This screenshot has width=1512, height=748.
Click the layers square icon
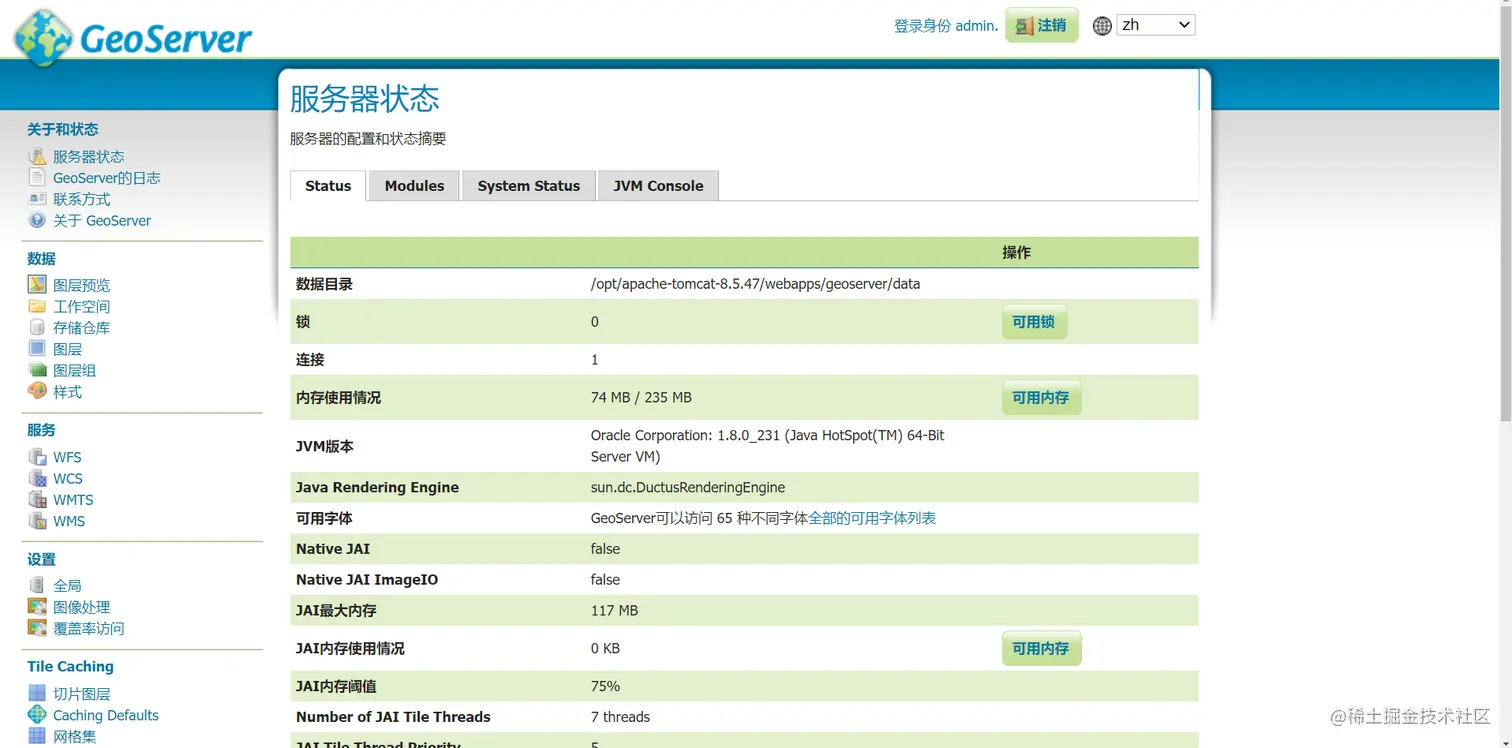(x=37, y=349)
